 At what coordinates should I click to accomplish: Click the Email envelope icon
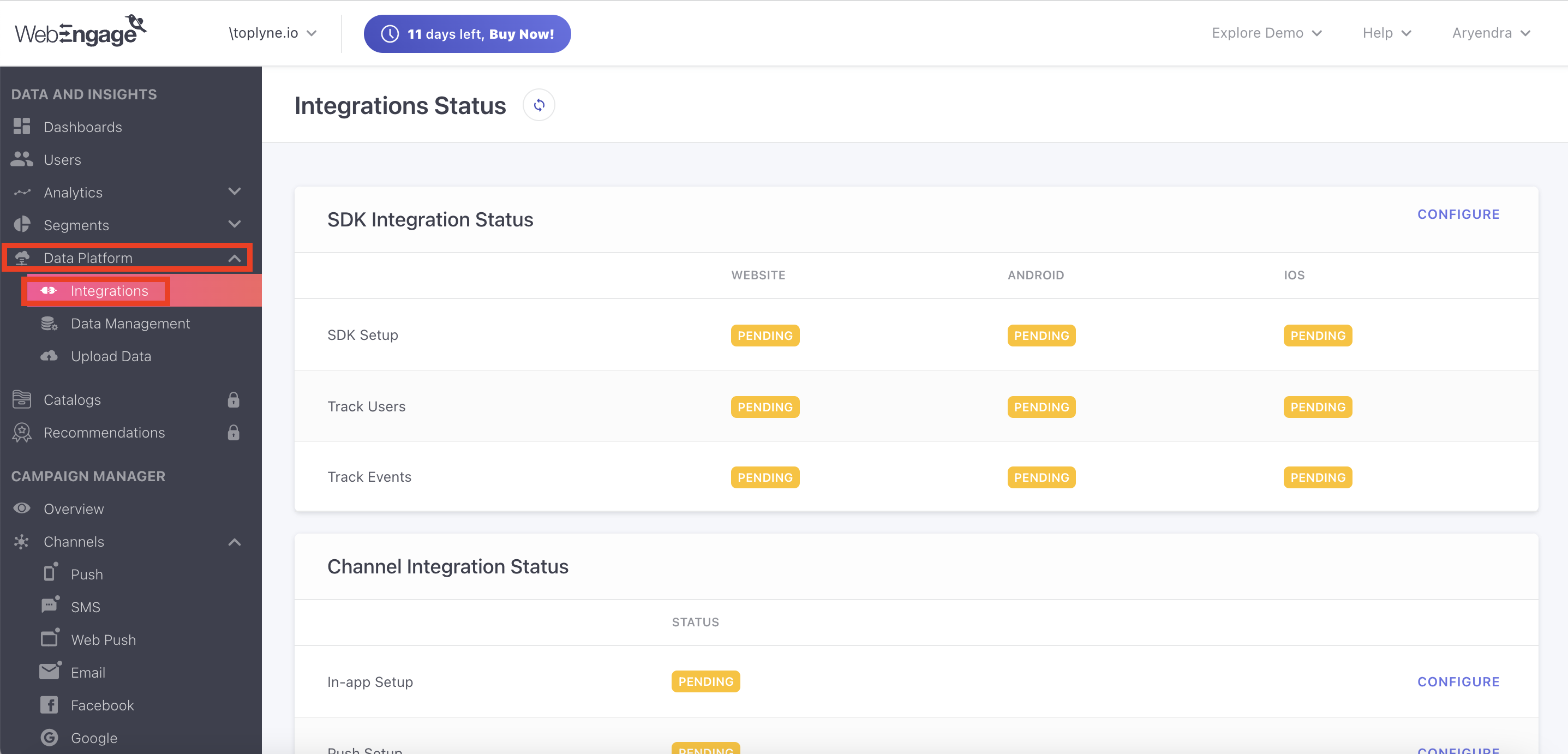(x=49, y=671)
